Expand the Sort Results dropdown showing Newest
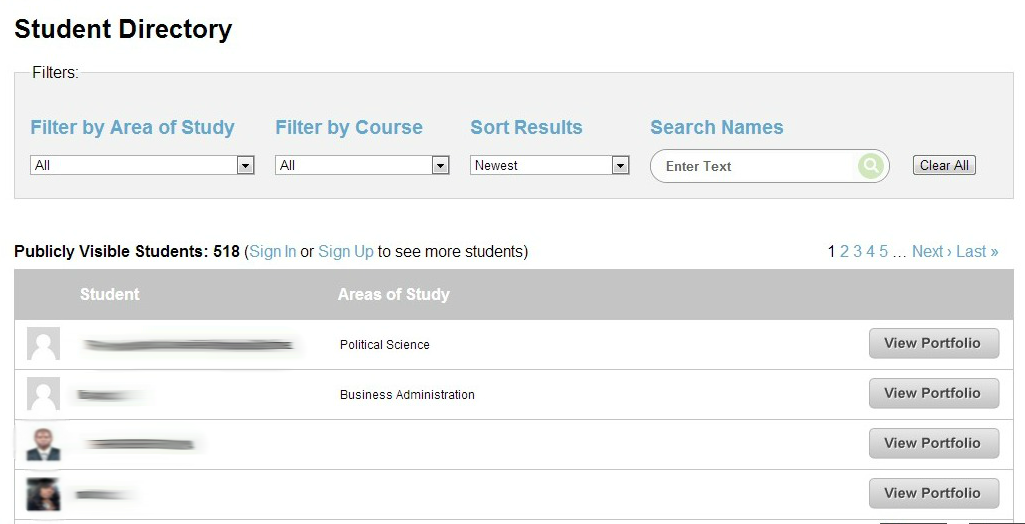1025x524 pixels. pyautogui.click(x=549, y=166)
